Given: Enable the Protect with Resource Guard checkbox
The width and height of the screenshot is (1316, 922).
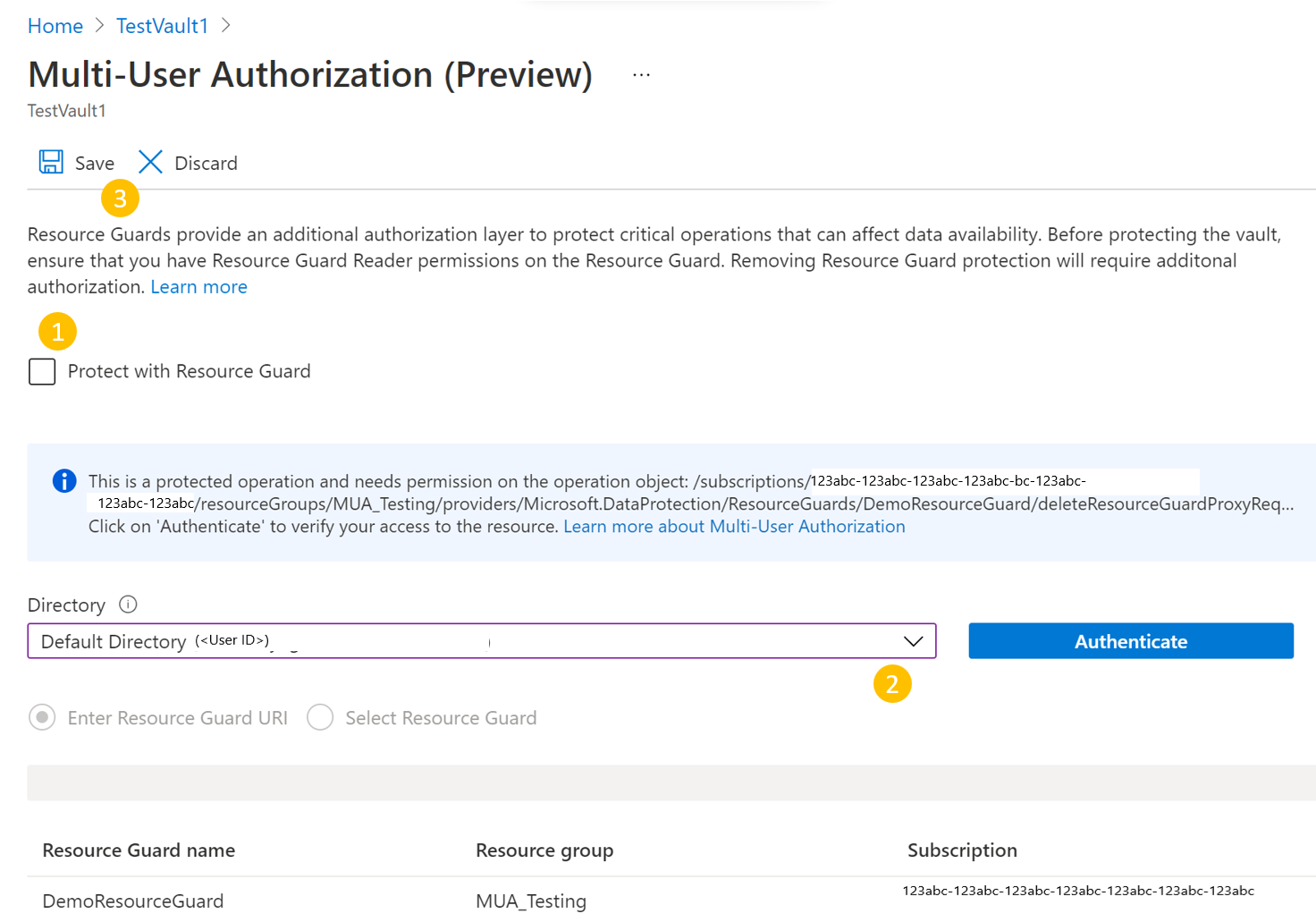Looking at the screenshot, I should (41, 371).
